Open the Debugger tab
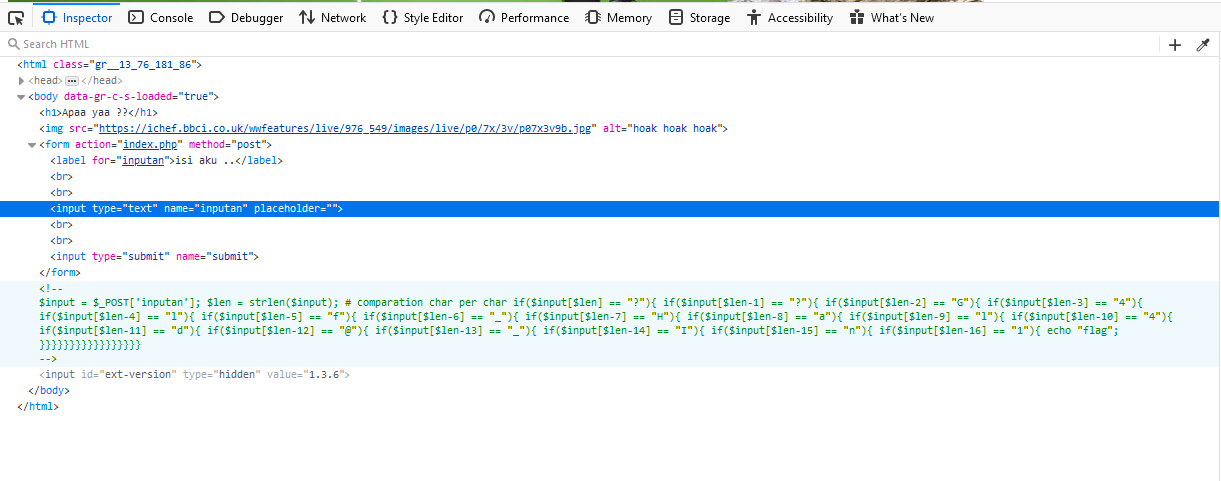The width and height of the screenshot is (1221, 481). tap(246, 18)
